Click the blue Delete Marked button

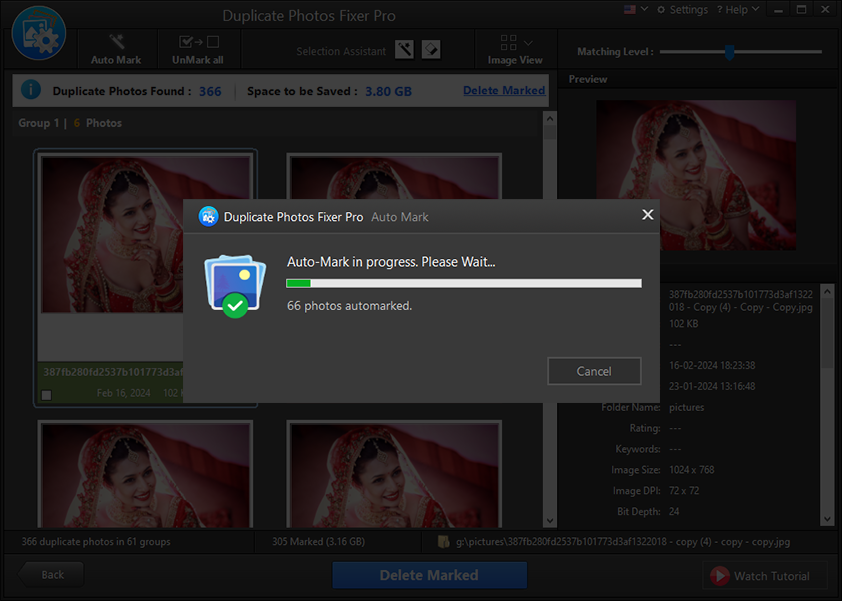click(430, 575)
